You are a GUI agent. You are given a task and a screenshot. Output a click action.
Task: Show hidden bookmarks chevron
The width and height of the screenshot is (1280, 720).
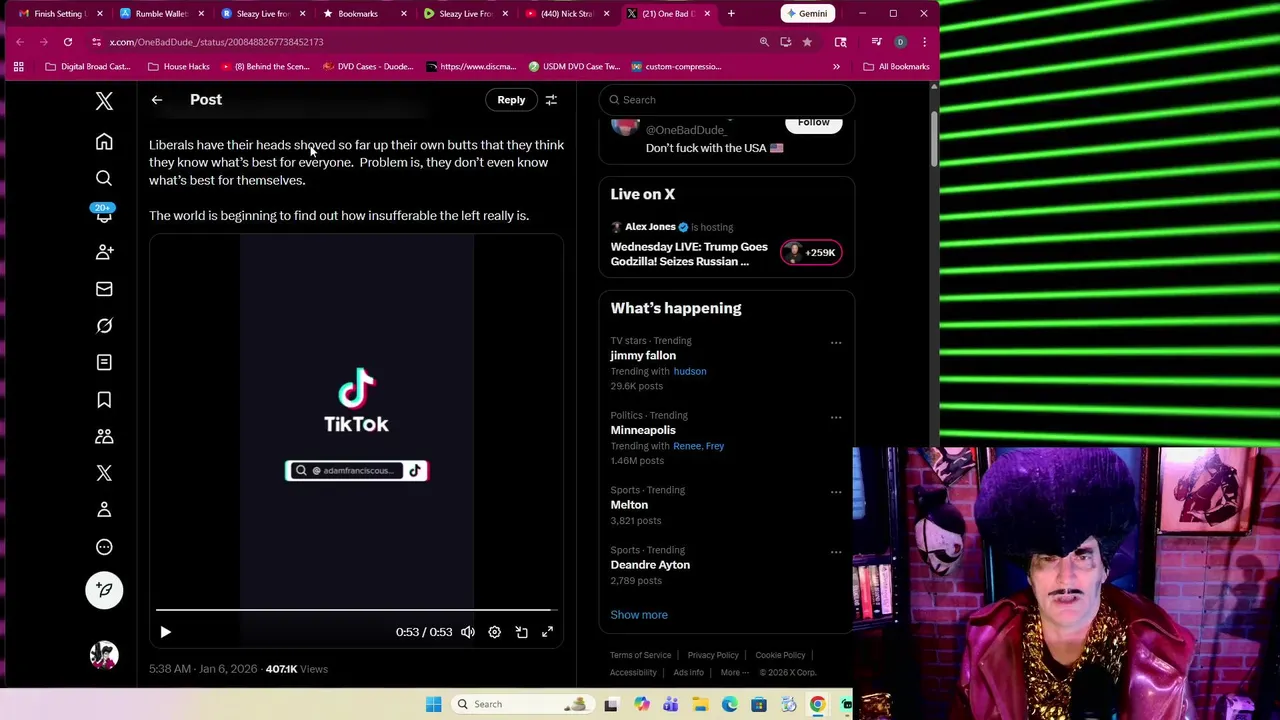point(836,67)
